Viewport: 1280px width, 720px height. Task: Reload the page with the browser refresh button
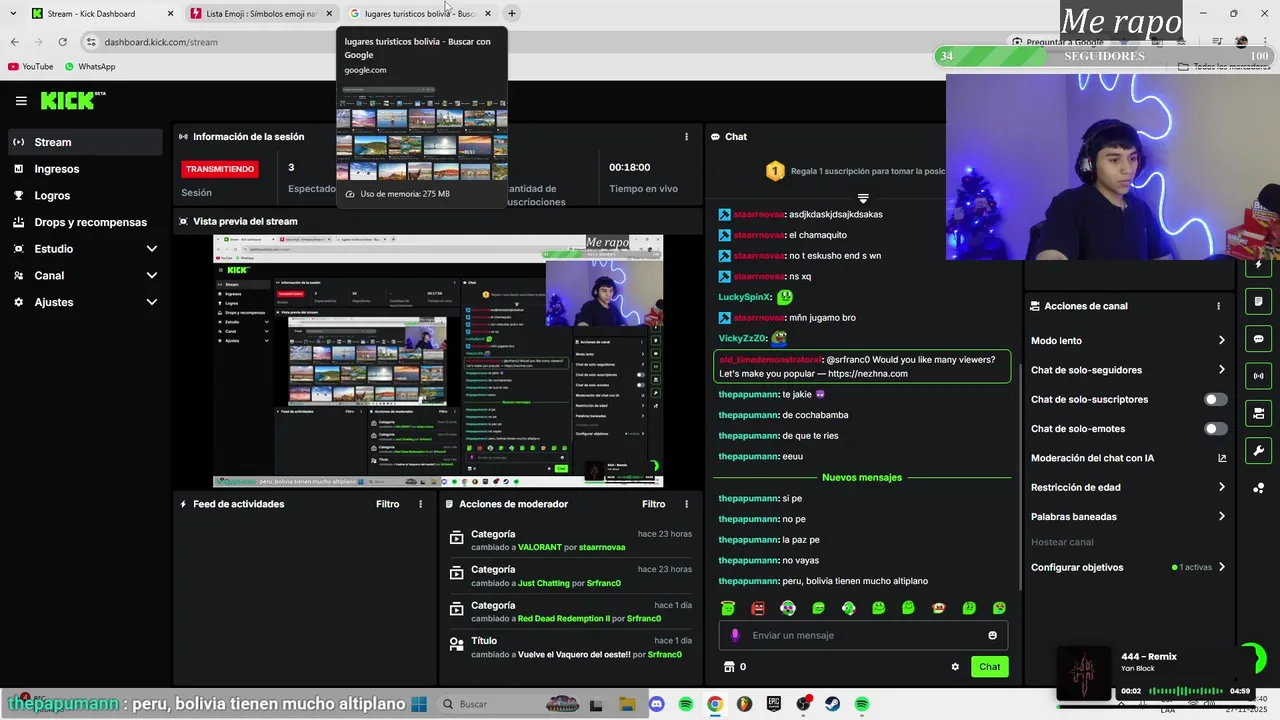(62, 42)
